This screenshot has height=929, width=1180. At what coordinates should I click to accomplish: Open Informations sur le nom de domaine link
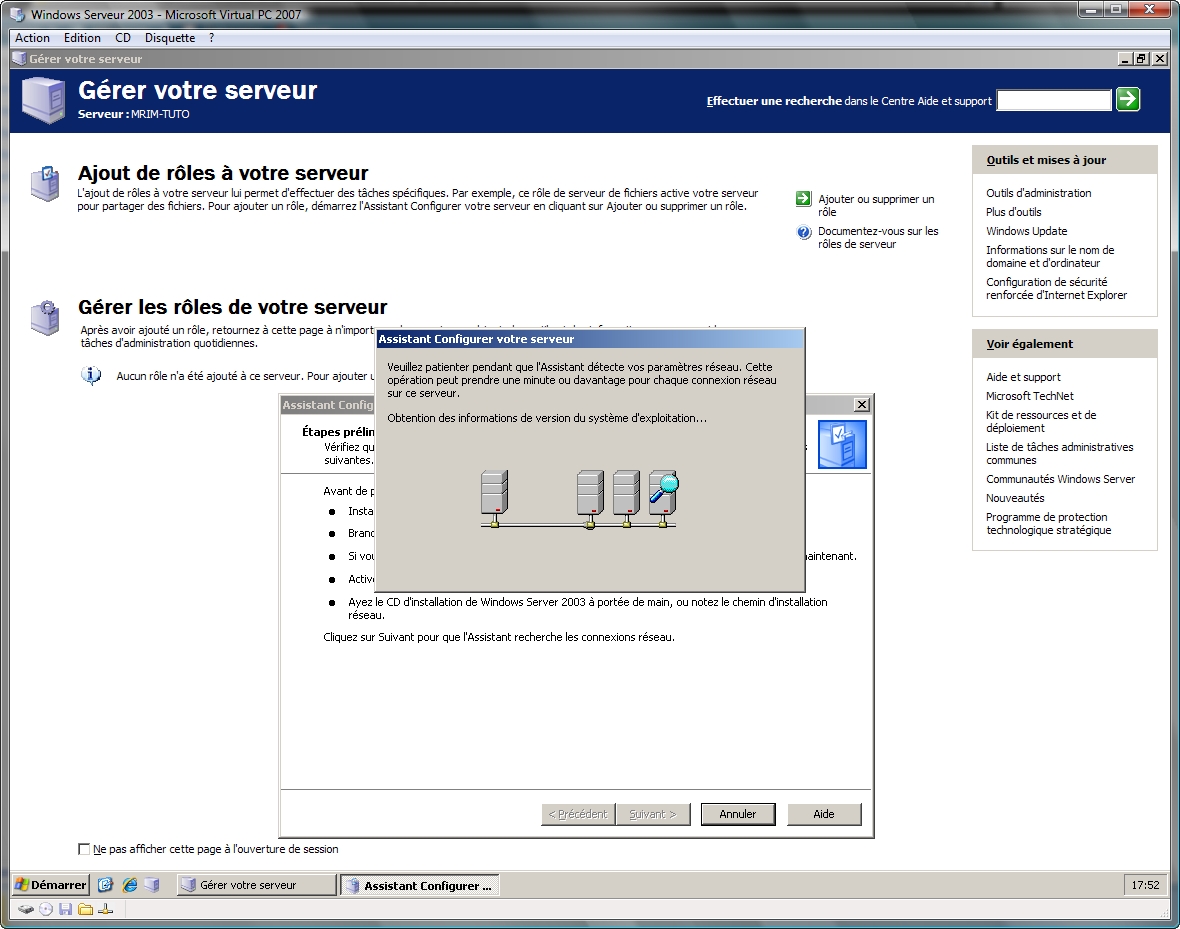(1050, 256)
